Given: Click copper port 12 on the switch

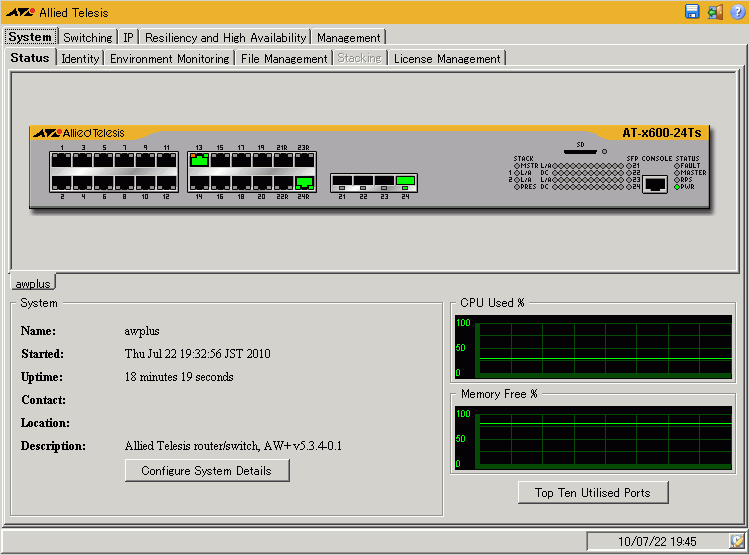Looking at the screenshot, I should 166,183.
